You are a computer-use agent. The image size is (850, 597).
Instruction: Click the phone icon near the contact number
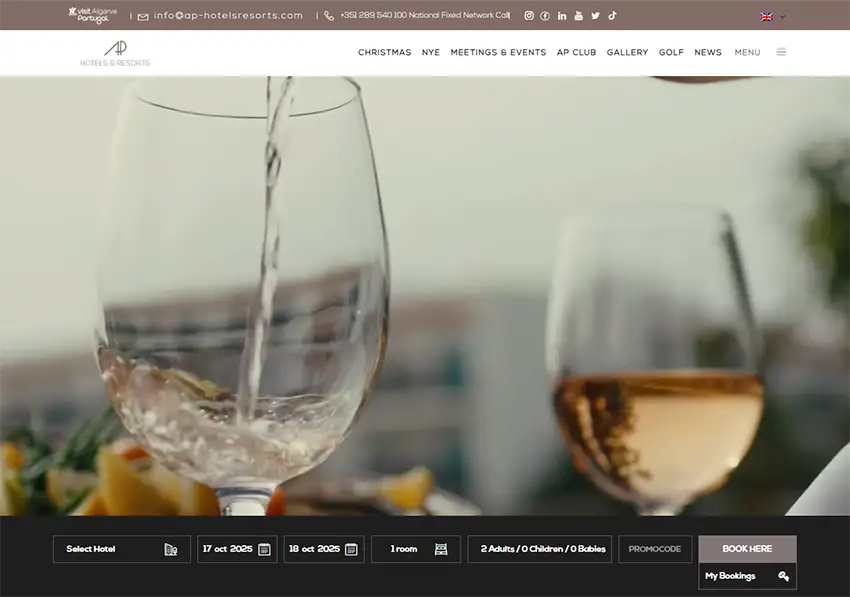tap(329, 15)
